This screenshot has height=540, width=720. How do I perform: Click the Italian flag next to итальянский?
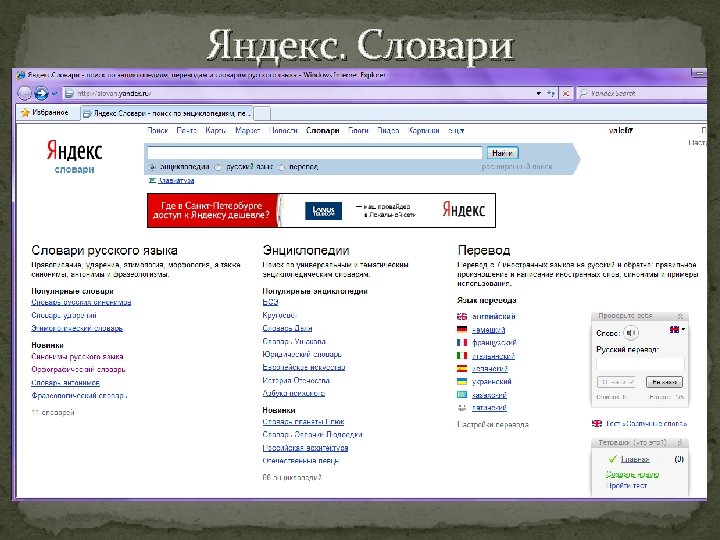click(462, 355)
